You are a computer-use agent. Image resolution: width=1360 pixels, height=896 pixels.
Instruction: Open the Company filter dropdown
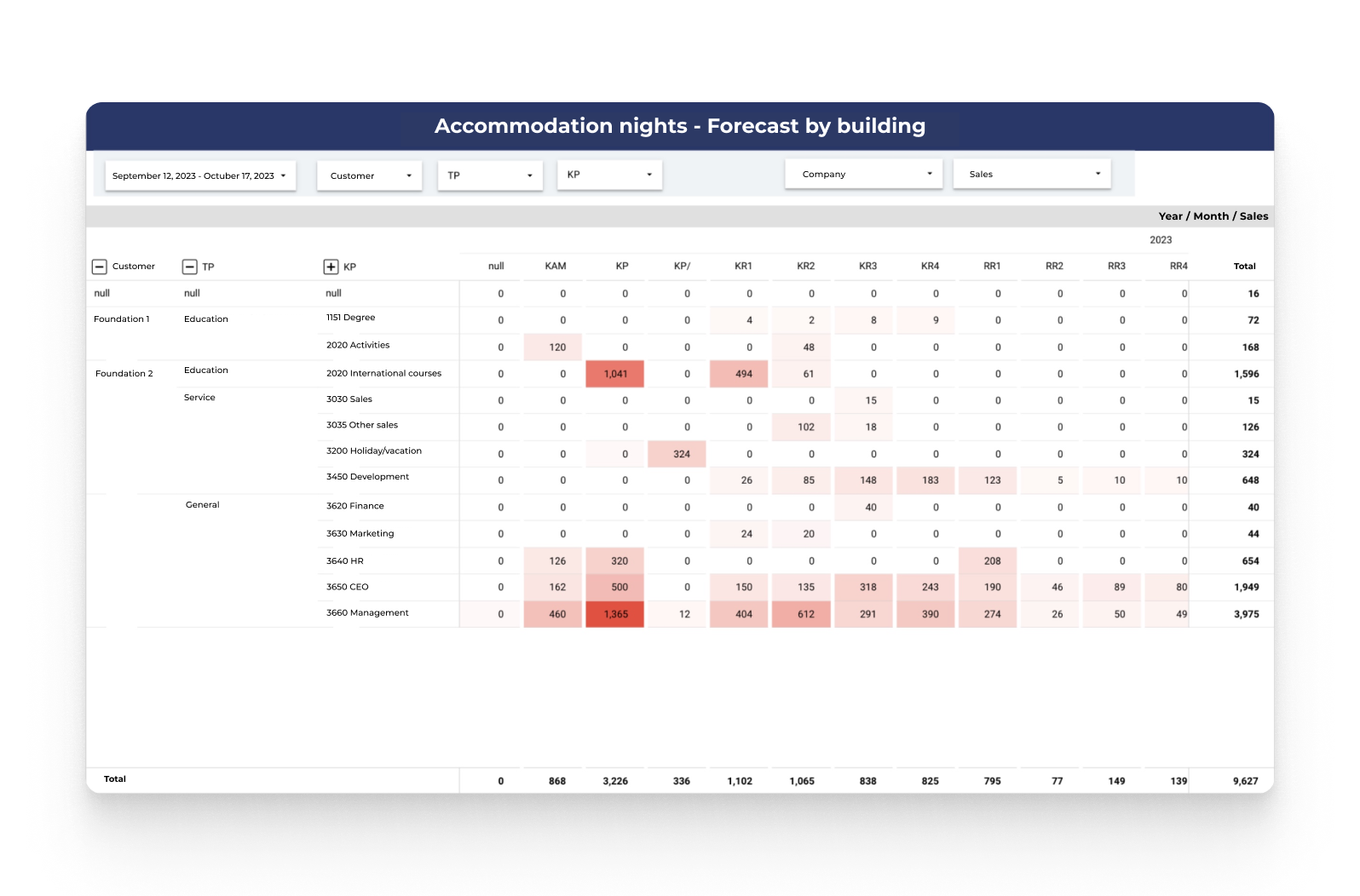pos(864,174)
